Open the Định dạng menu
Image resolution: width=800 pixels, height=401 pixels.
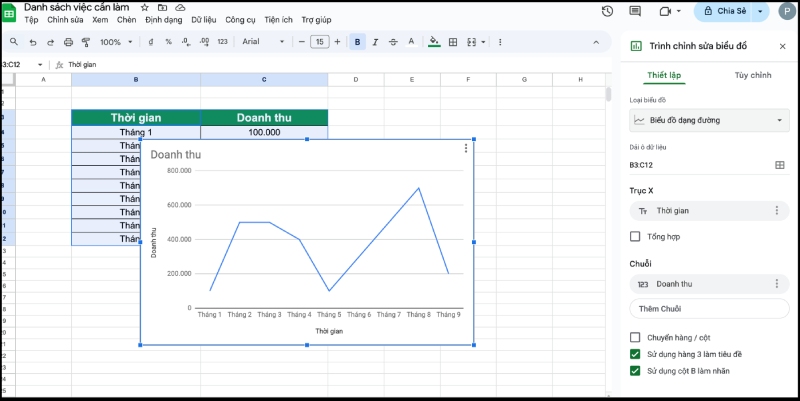tap(163, 20)
